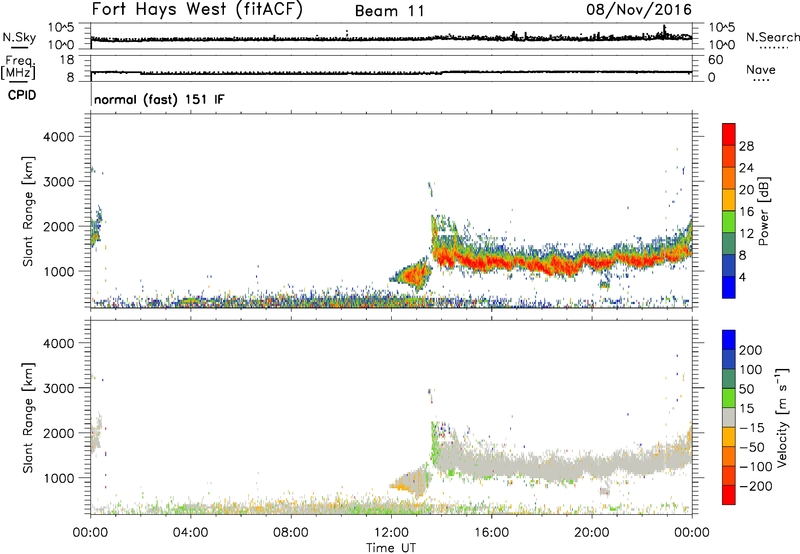Click the '1000' tick in velocity panel
Viewport: 800px width, 554px height.
click(59, 478)
